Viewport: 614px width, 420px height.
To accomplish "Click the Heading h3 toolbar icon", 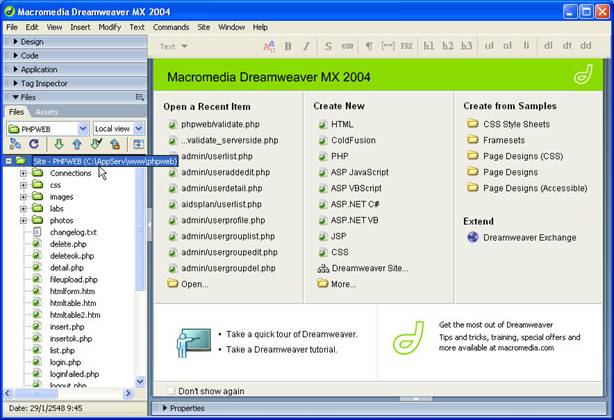I will [x=466, y=46].
